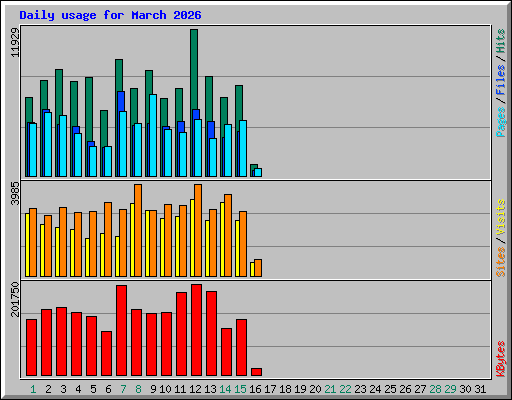Click the orange sites bar for day 12
This screenshot has width=512, height=400.
point(198,230)
